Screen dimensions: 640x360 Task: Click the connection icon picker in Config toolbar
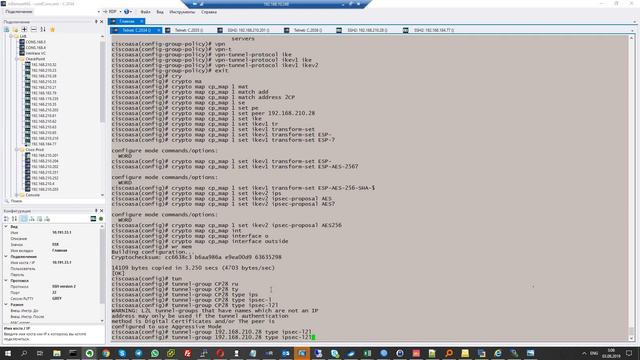pos(93,219)
